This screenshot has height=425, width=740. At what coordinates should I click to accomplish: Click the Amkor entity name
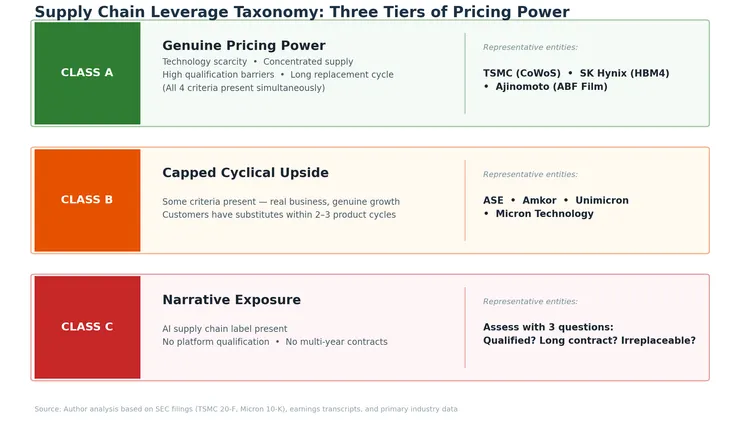coord(539,200)
